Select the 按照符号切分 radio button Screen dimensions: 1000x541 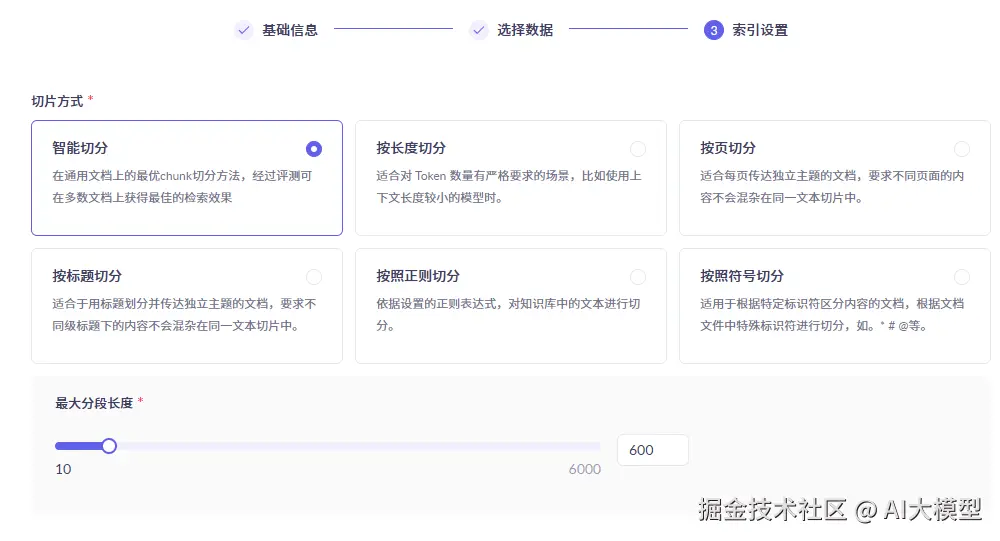click(x=962, y=277)
